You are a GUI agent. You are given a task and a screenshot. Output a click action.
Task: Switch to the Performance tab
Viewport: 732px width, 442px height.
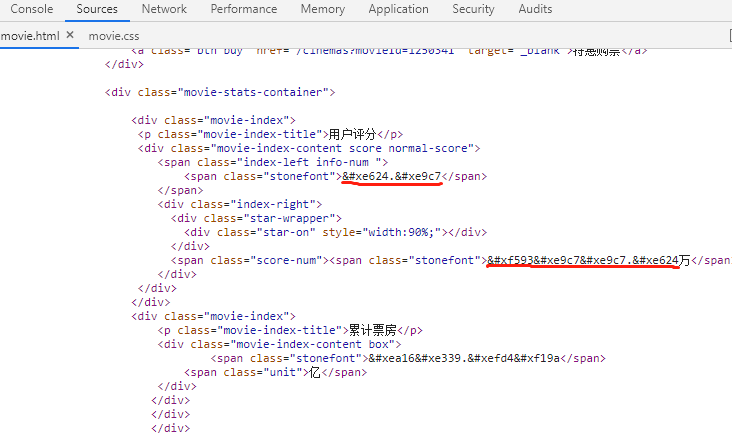(243, 9)
